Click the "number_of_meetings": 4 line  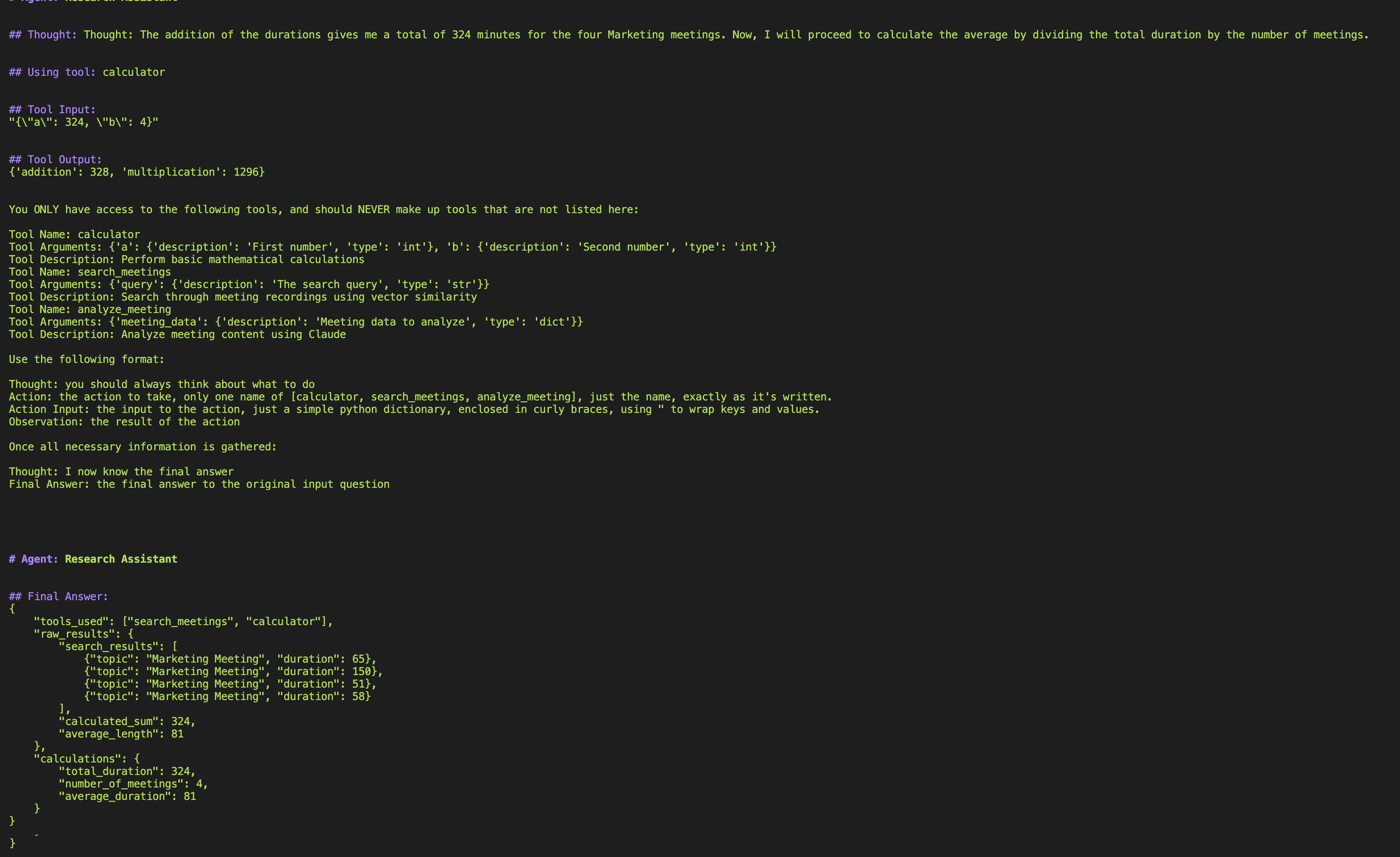point(133,784)
